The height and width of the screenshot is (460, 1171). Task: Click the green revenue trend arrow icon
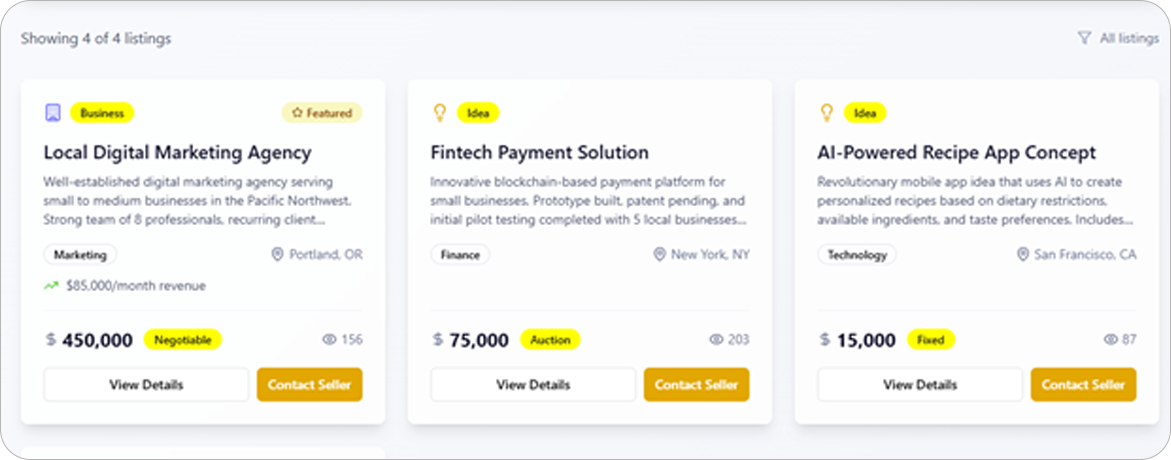pos(51,286)
